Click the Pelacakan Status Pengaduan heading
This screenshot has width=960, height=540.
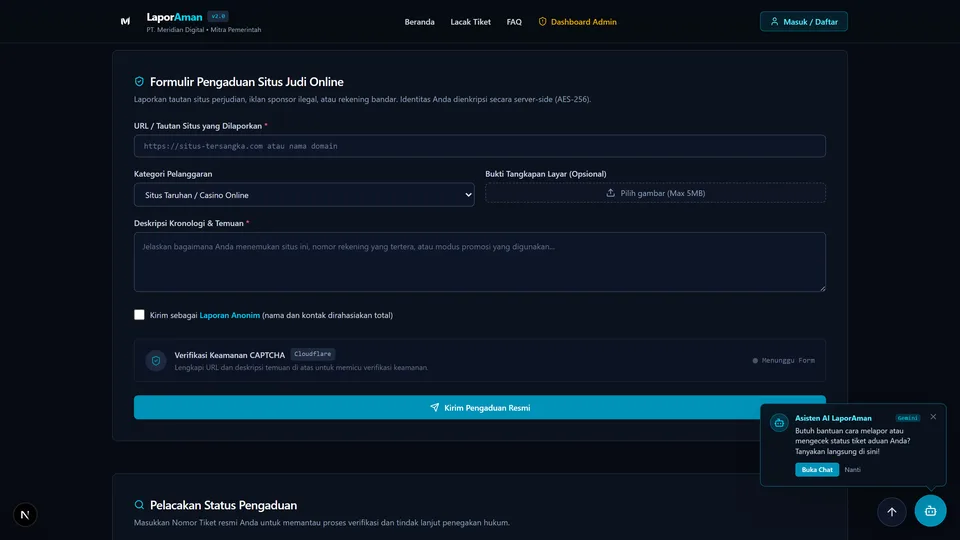pyautogui.click(x=223, y=505)
